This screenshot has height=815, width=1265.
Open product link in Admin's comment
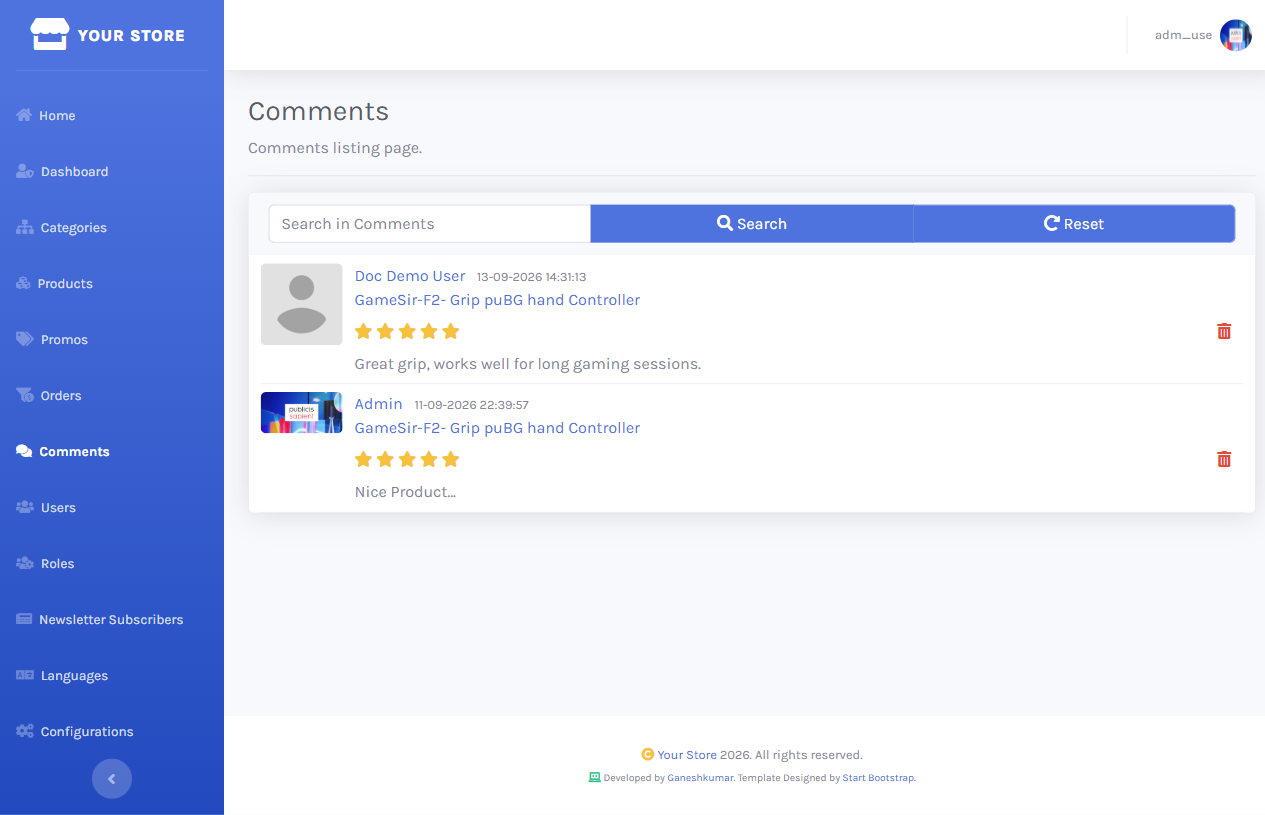[497, 428]
